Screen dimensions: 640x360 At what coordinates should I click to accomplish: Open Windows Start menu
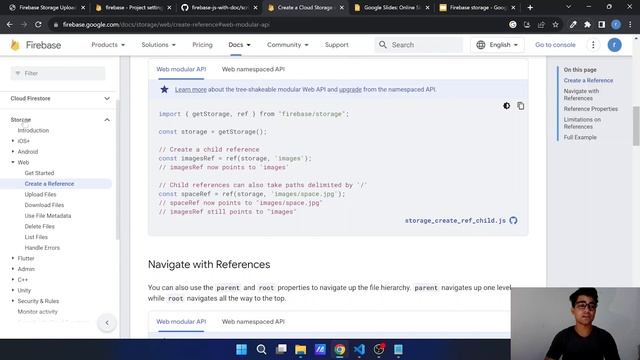[x=242, y=349]
